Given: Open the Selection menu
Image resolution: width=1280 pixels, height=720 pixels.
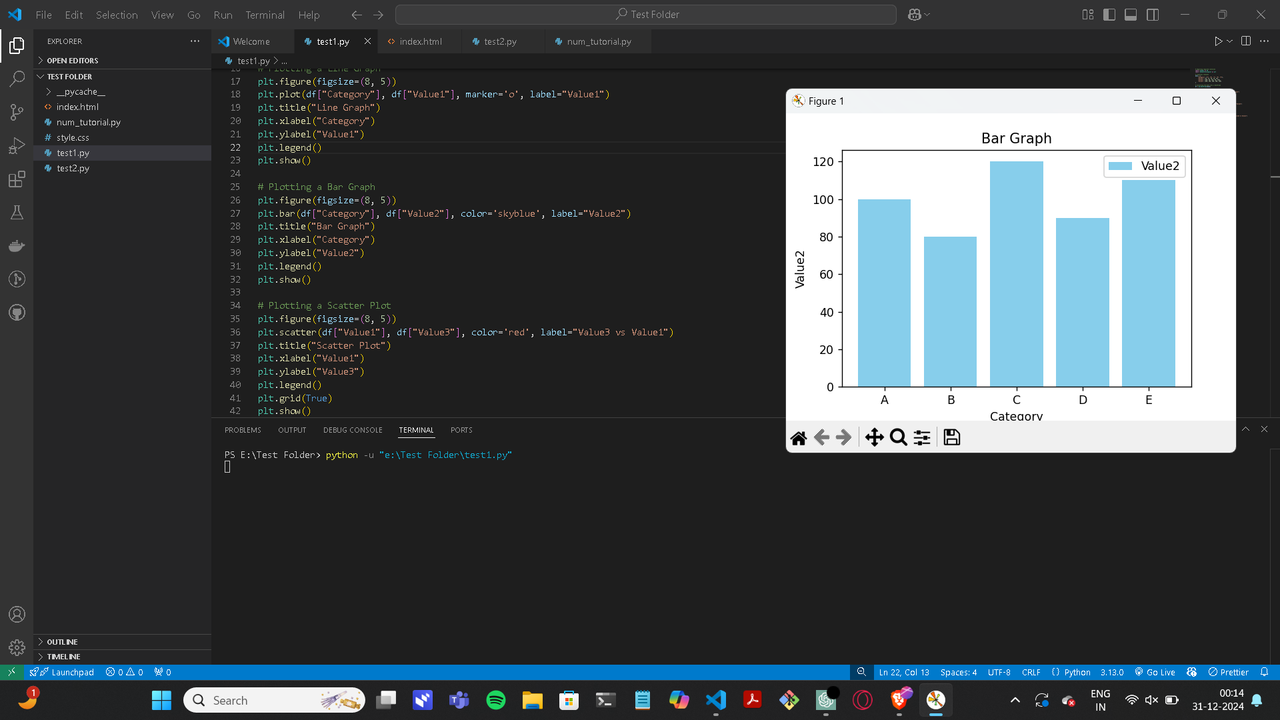Looking at the screenshot, I should click(x=117, y=15).
